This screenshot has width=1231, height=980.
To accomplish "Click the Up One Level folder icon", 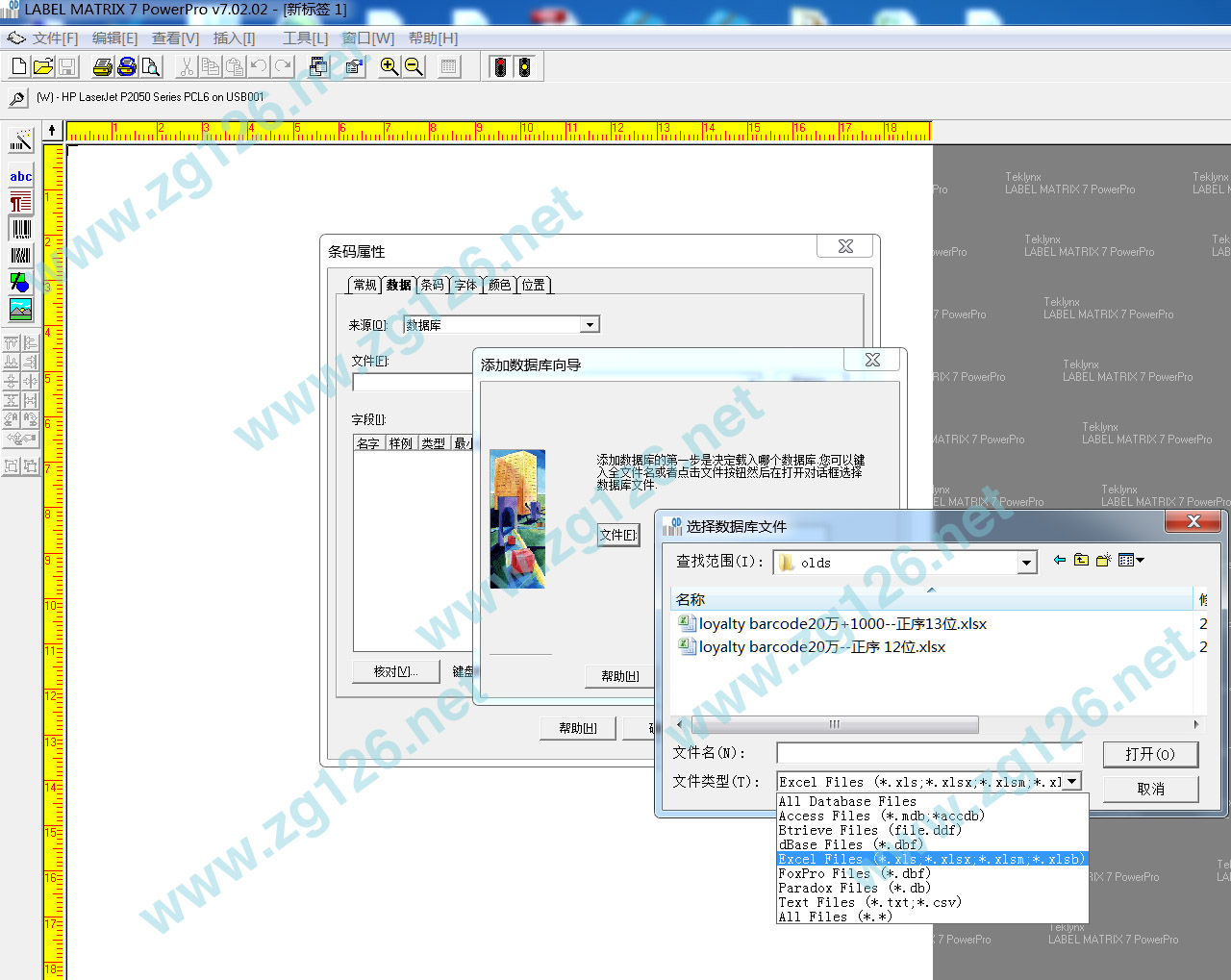I will tap(1081, 560).
